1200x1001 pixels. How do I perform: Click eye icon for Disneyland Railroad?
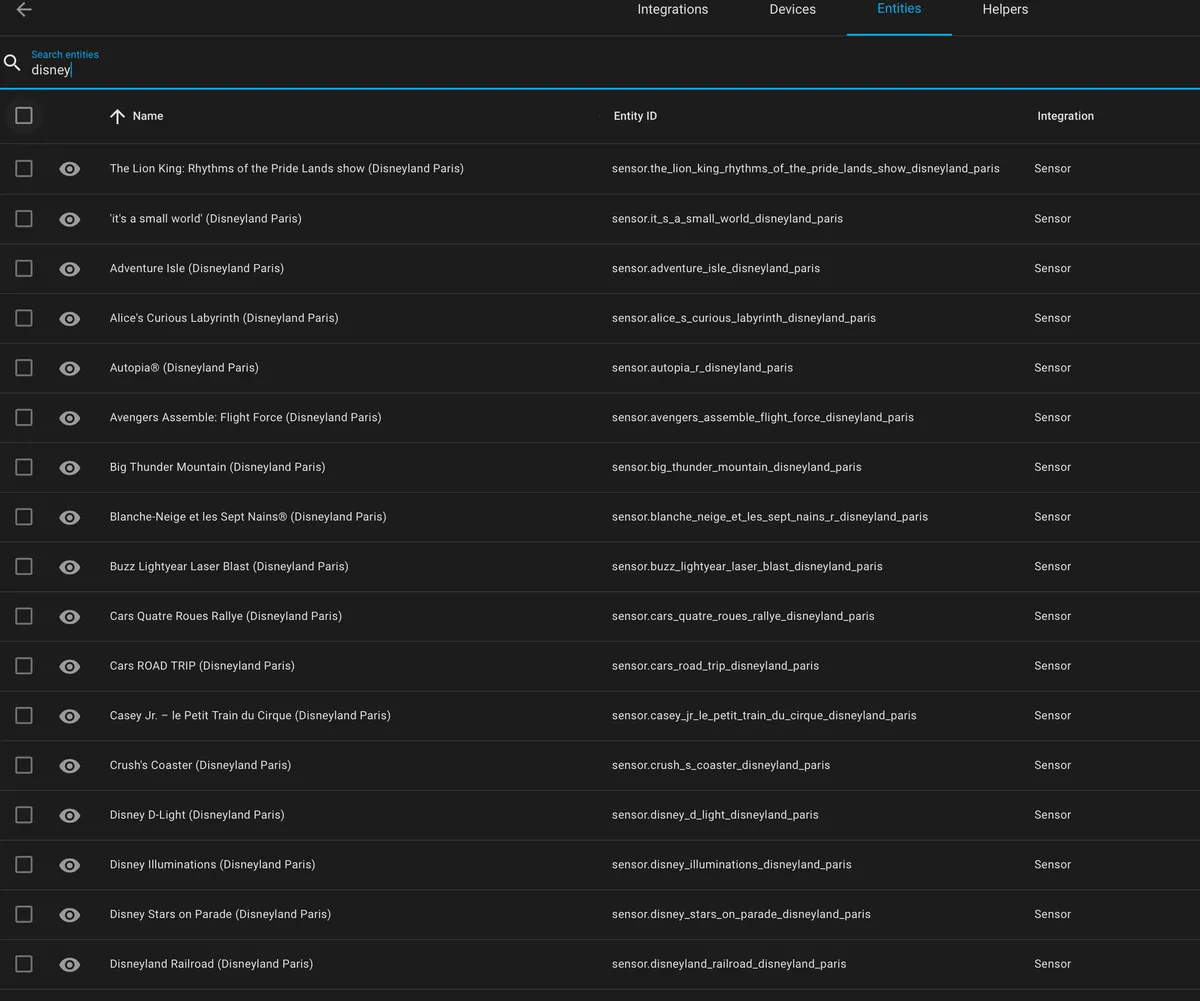69,964
